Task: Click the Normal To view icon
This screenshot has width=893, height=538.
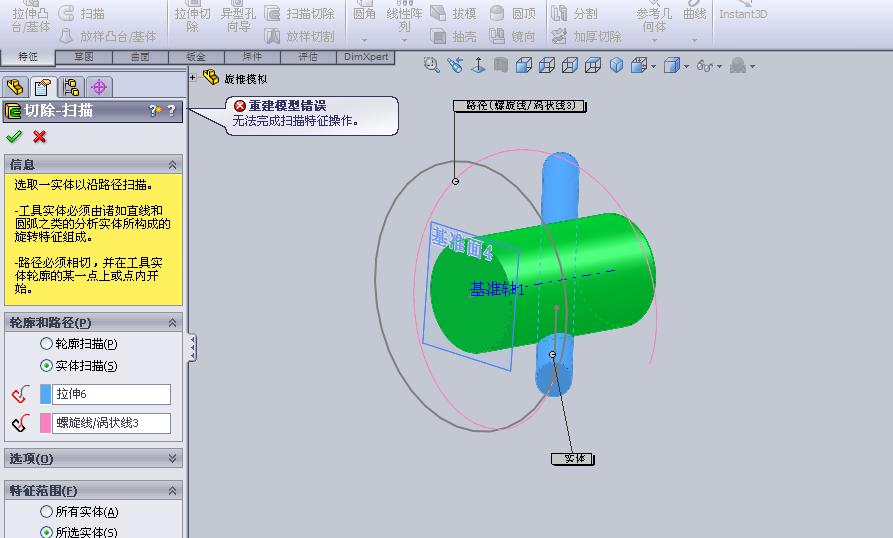Action: [x=478, y=65]
